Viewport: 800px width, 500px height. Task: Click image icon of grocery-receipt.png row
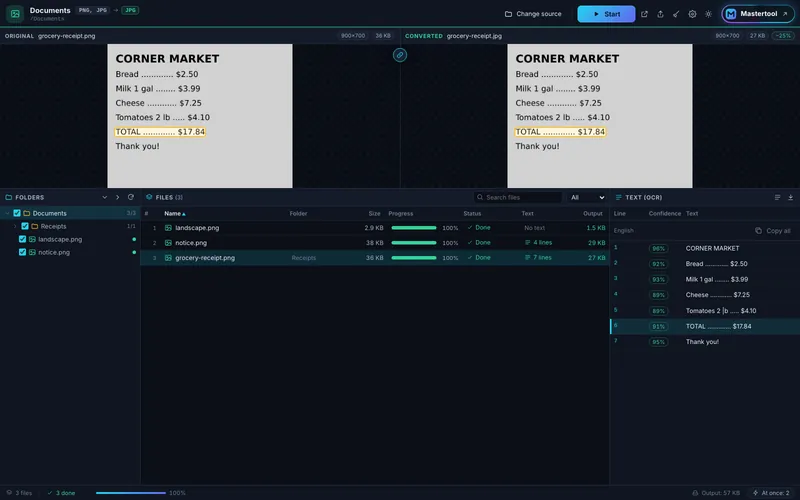(x=168, y=258)
